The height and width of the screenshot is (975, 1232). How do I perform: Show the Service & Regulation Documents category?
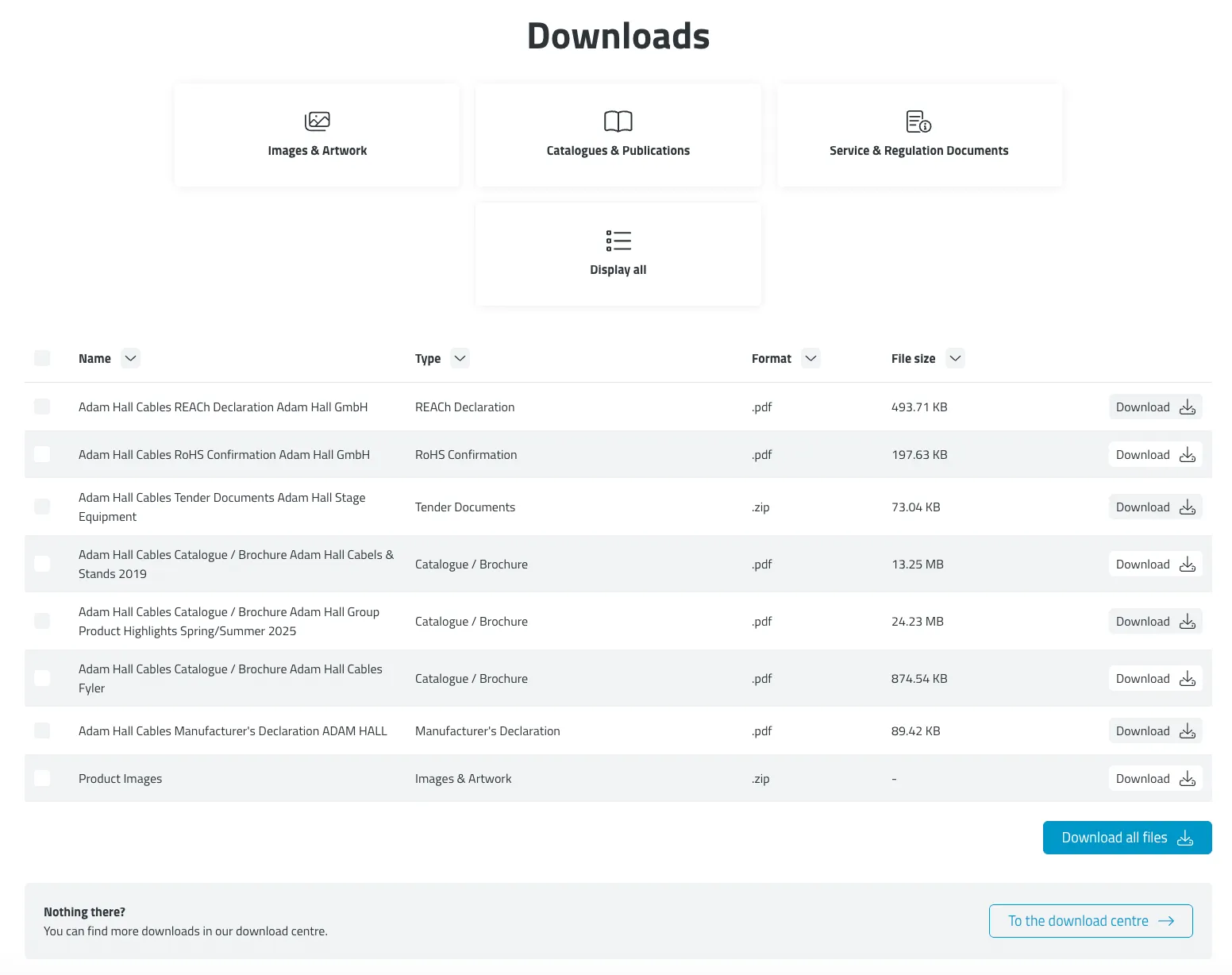[x=918, y=150]
